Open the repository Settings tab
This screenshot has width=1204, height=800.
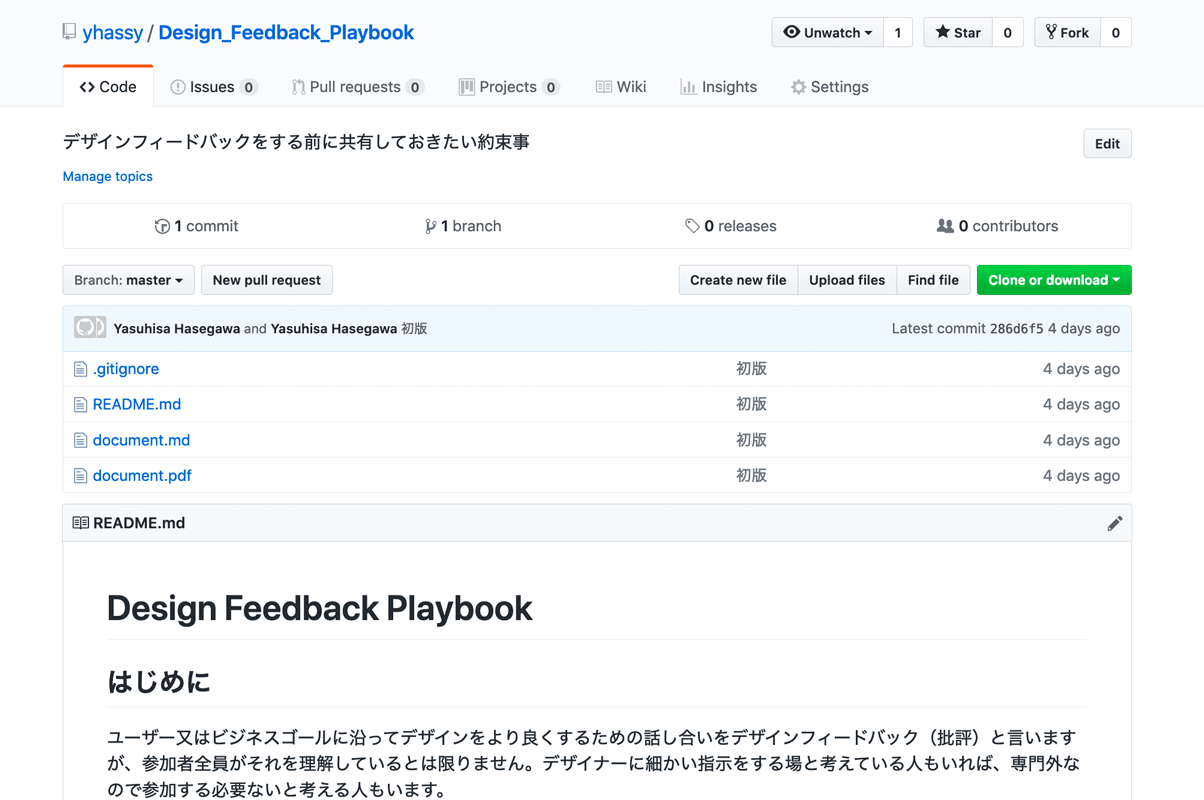click(829, 87)
